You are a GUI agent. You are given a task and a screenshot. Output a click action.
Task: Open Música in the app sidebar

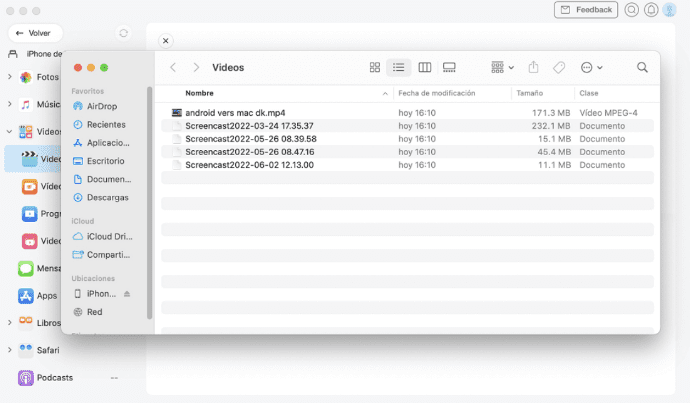click(x=39, y=104)
